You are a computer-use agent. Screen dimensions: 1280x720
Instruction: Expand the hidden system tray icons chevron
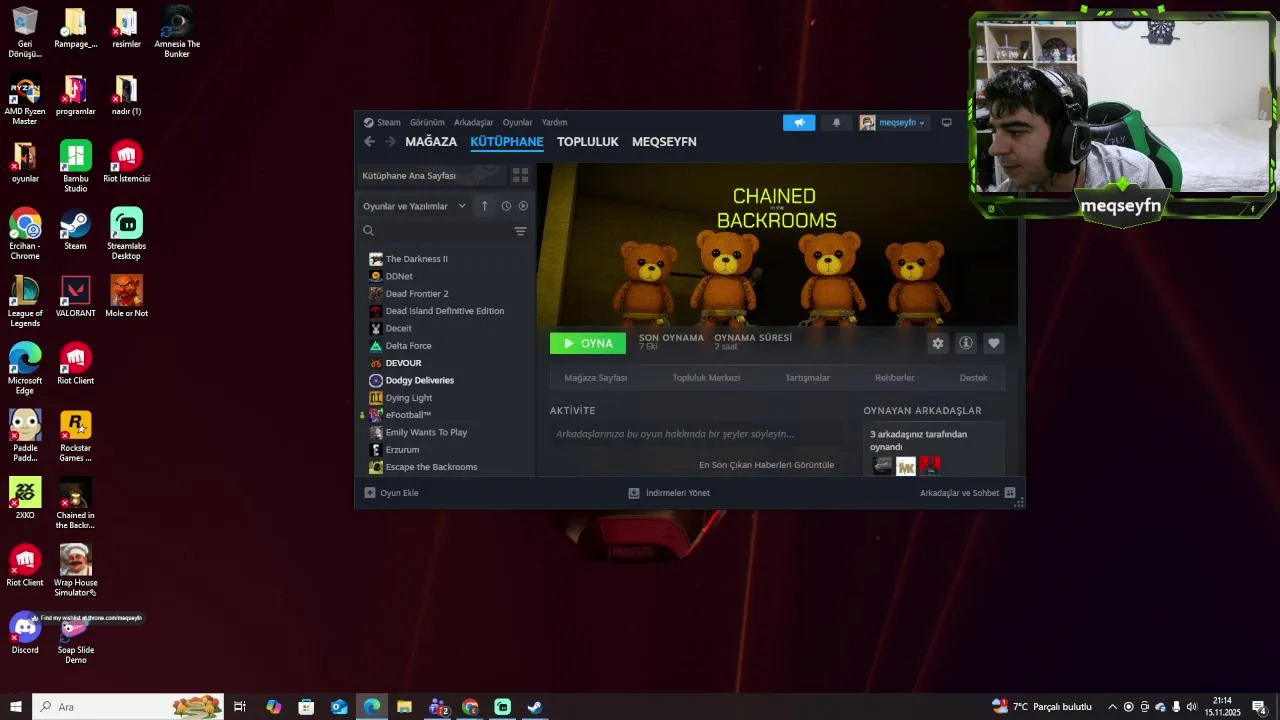pyautogui.click(x=1112, y=707)
